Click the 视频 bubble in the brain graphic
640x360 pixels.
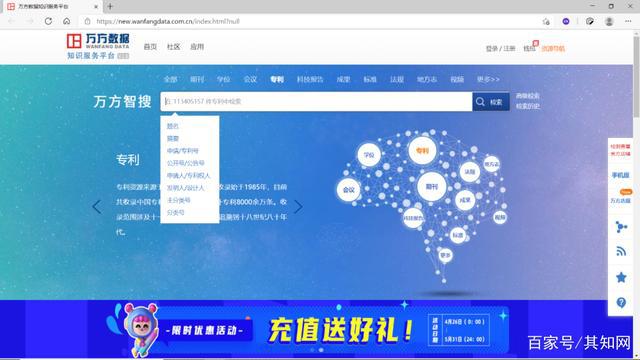(x=500, y=217)
